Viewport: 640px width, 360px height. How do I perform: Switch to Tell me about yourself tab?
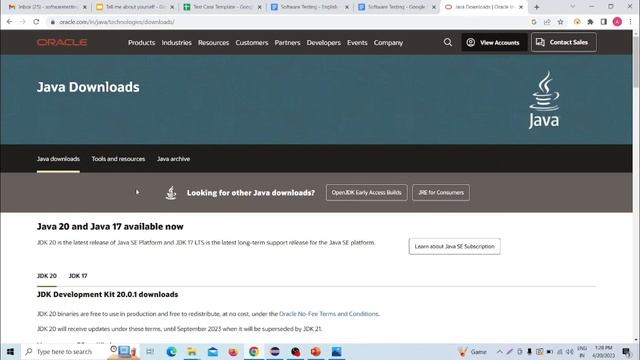tap(135, 7)
